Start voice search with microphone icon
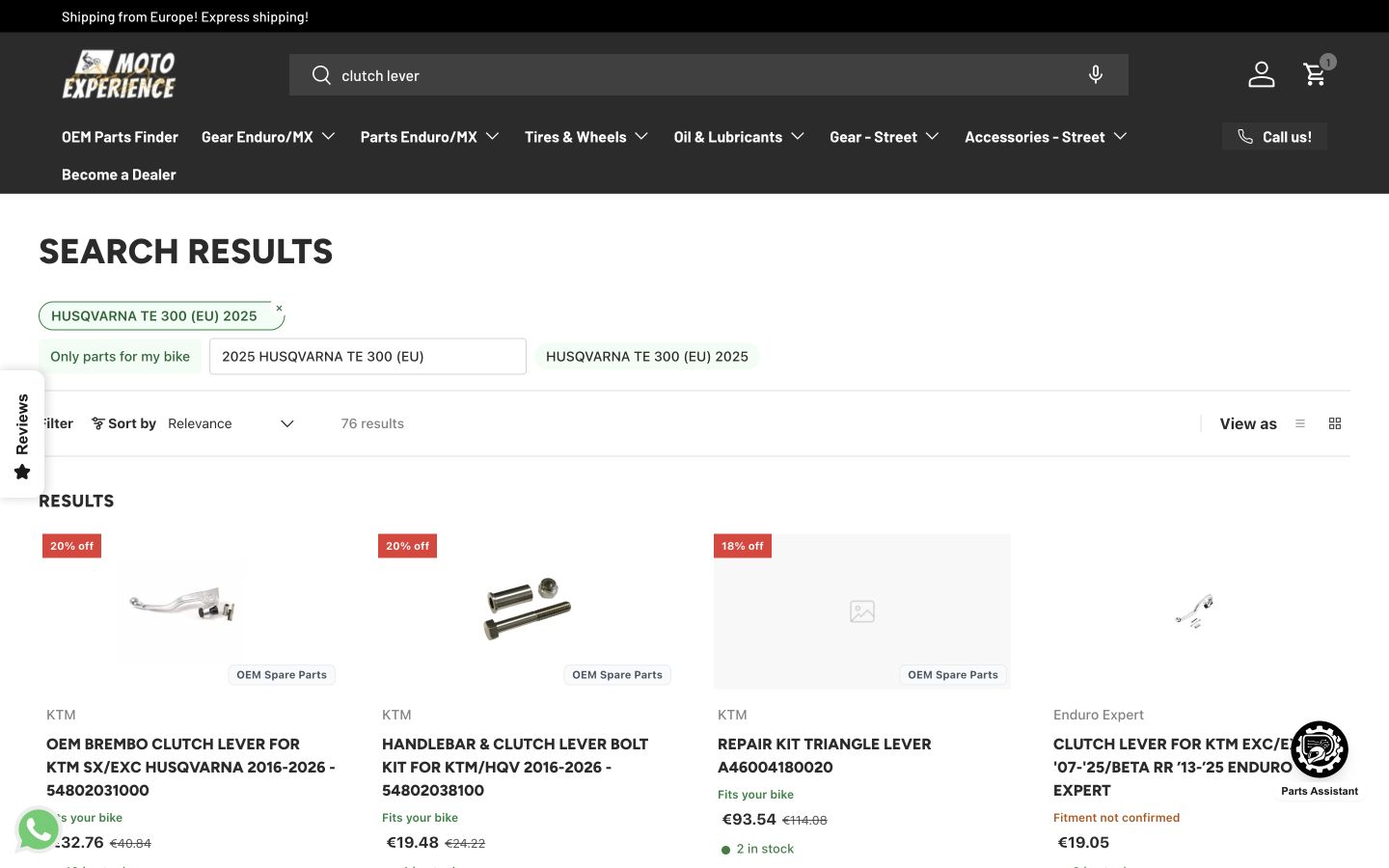This screenshot has width=1389, height=868. 1096,75
